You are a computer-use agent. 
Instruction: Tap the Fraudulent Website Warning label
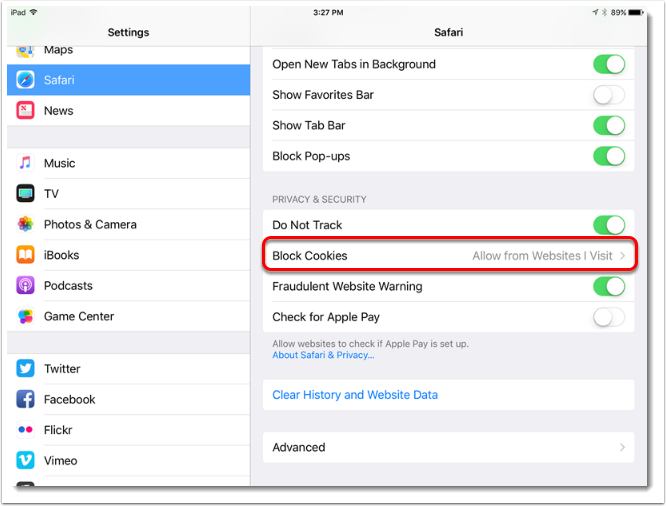(x=347, y=286)
